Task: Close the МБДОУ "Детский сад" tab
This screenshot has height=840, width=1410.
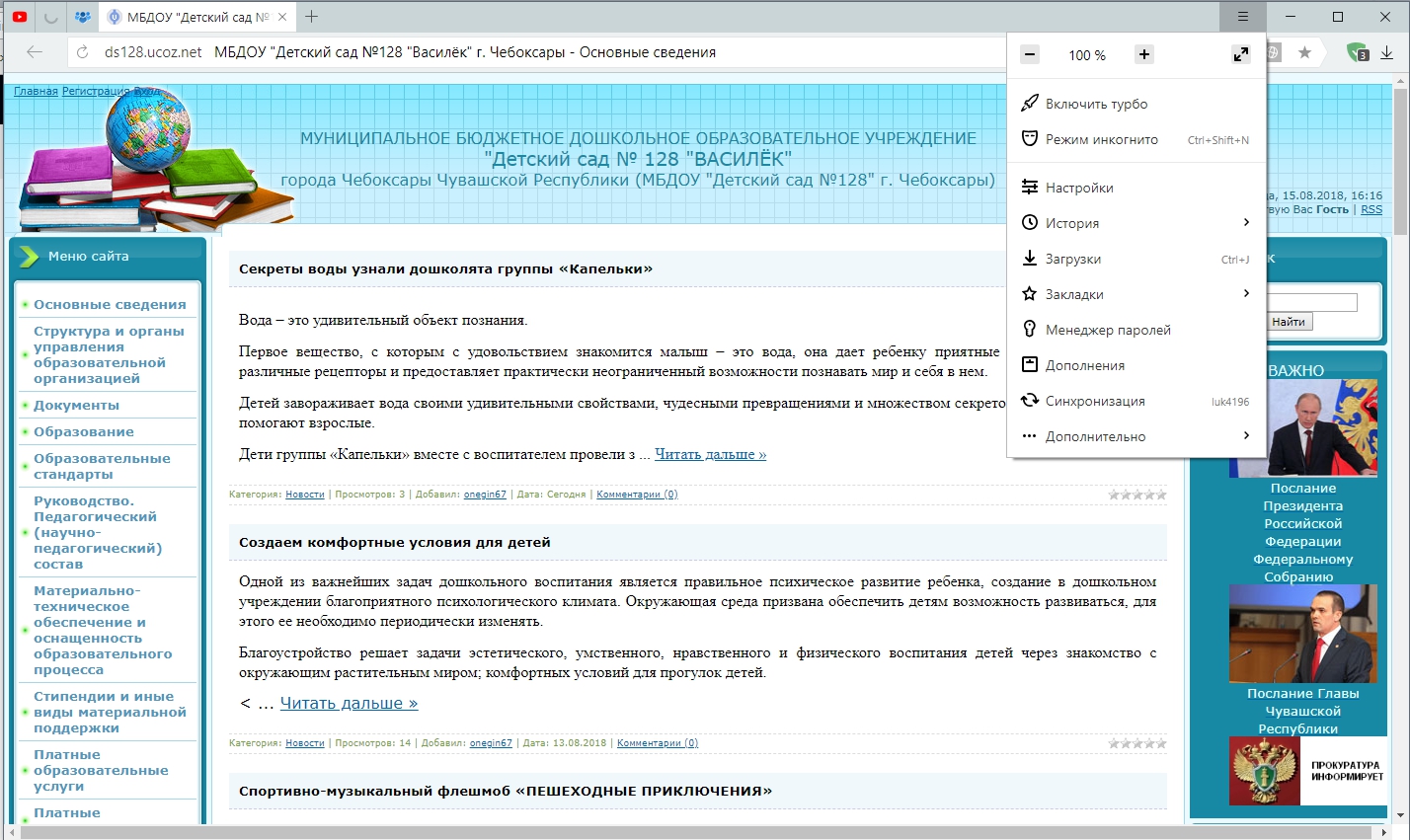Action: [283, 17]
